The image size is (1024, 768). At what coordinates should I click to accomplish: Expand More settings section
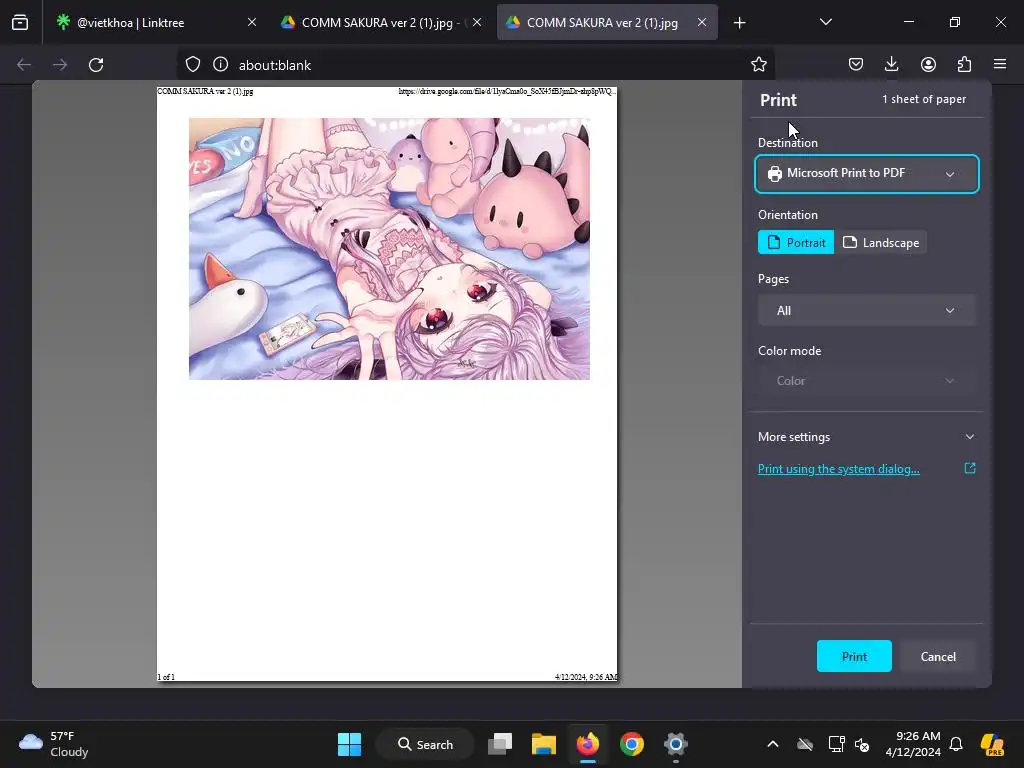pos(867,437)
